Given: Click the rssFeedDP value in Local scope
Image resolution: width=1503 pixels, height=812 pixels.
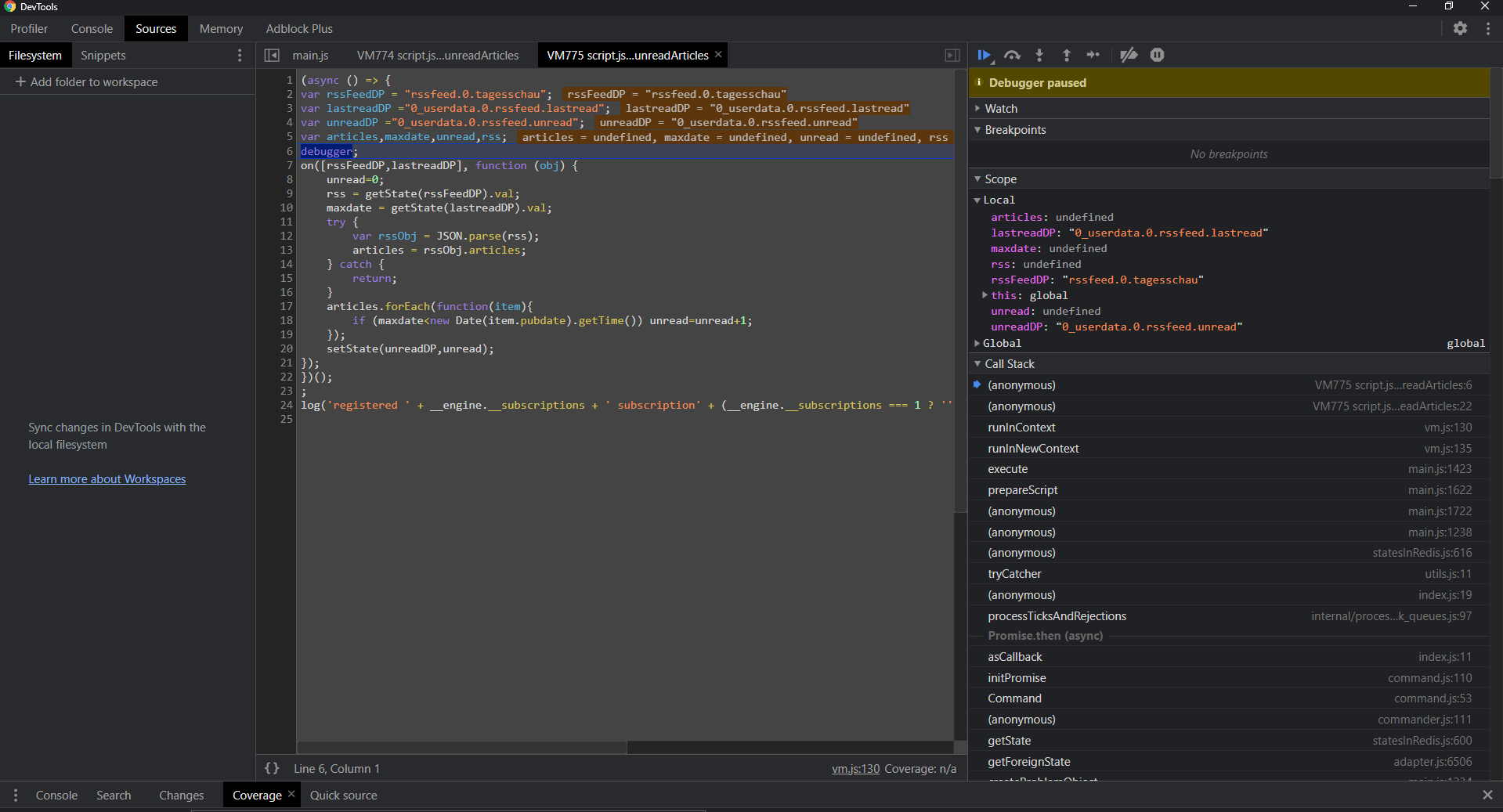Looking at the screenshot, I should pyautogui.click(x=1133, y=280).
